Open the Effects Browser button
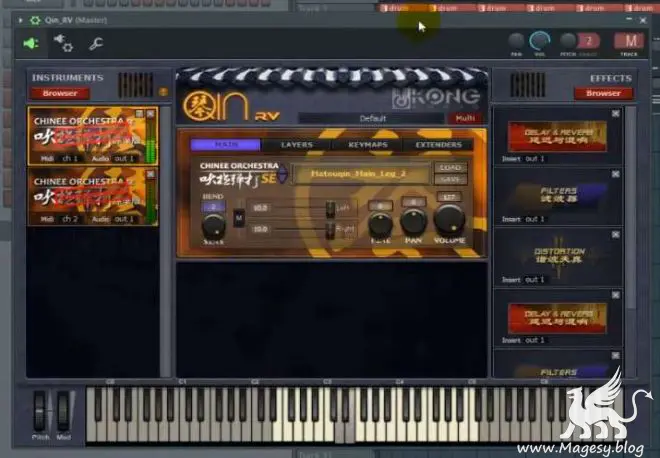The image size is (660, 458). (603, 93)
